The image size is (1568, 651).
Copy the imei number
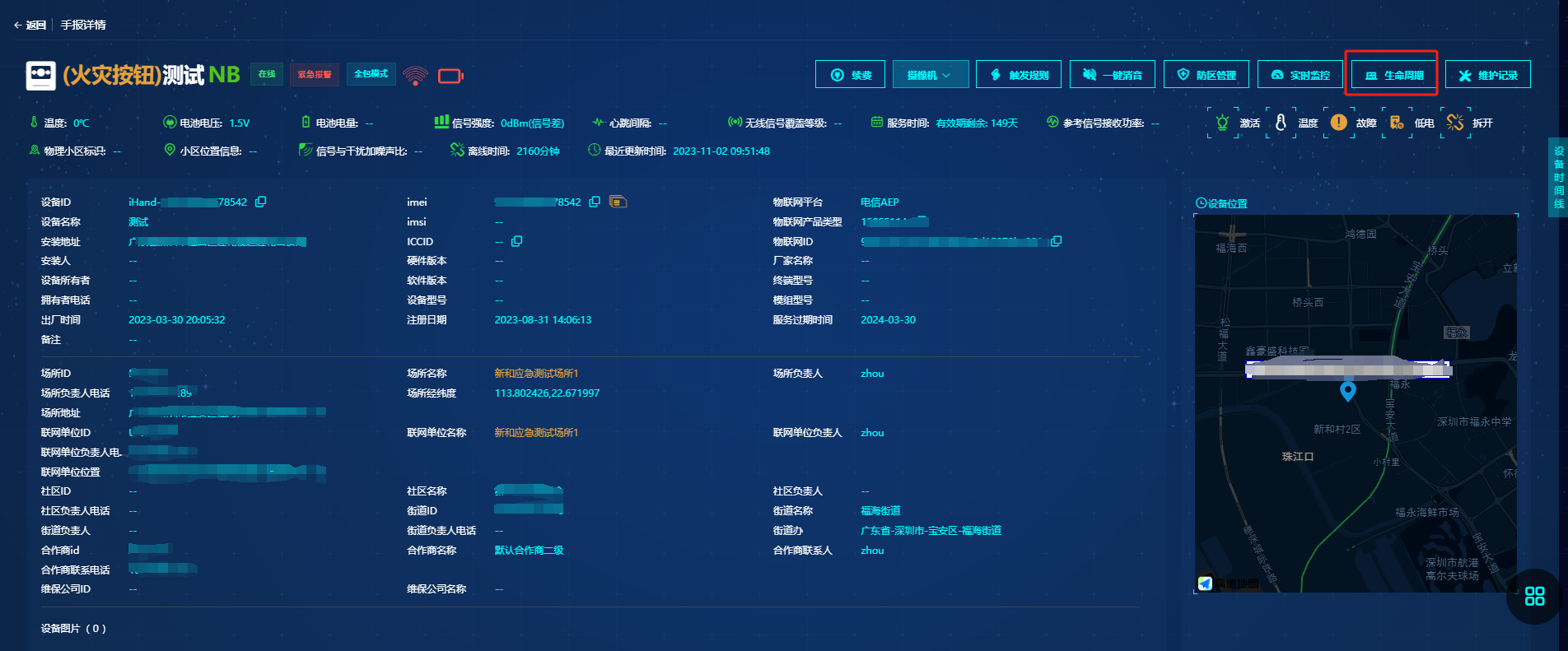click(x=595, y=202)
